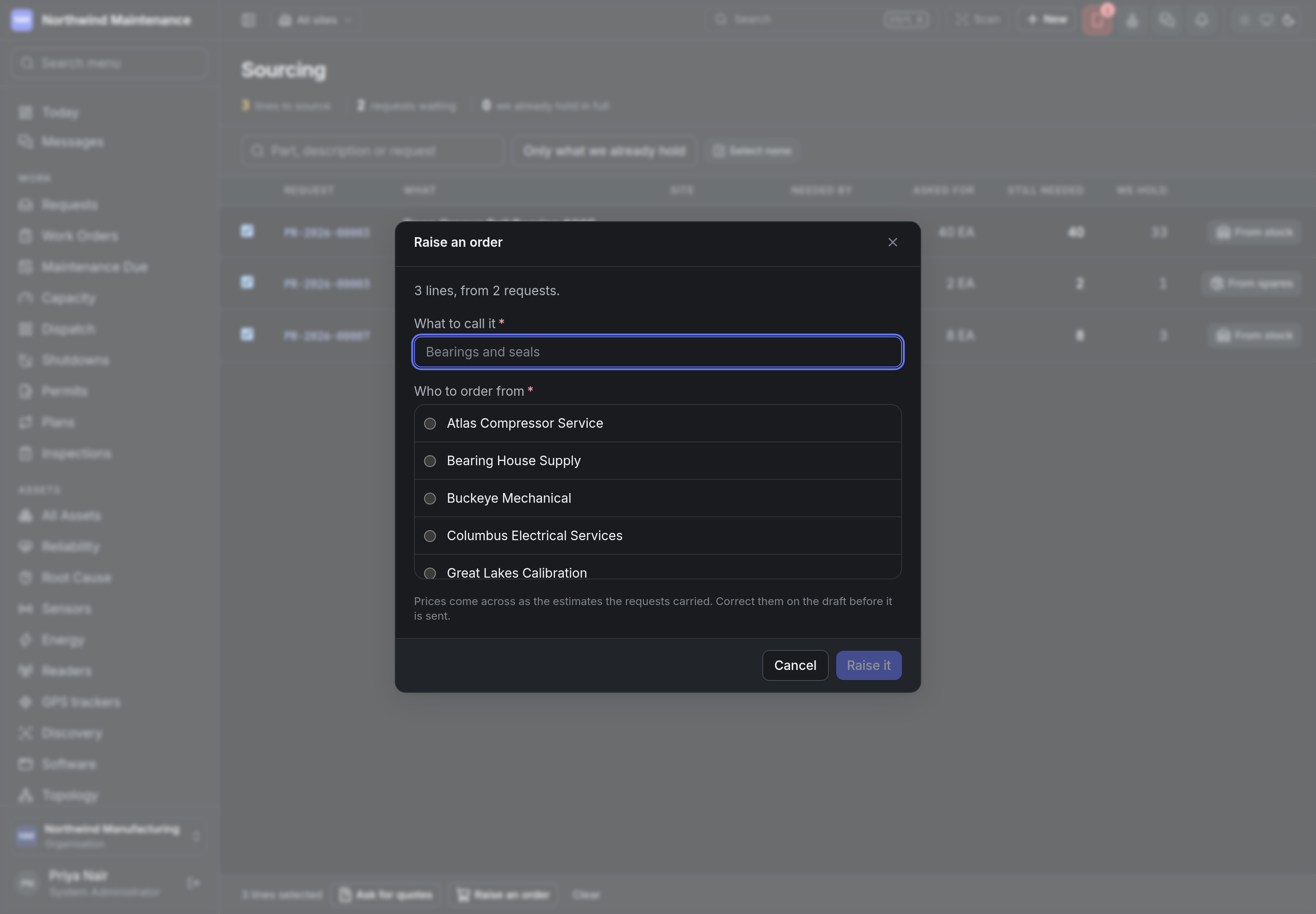Click the Root Cause sidebar icon

click(25, 578)
